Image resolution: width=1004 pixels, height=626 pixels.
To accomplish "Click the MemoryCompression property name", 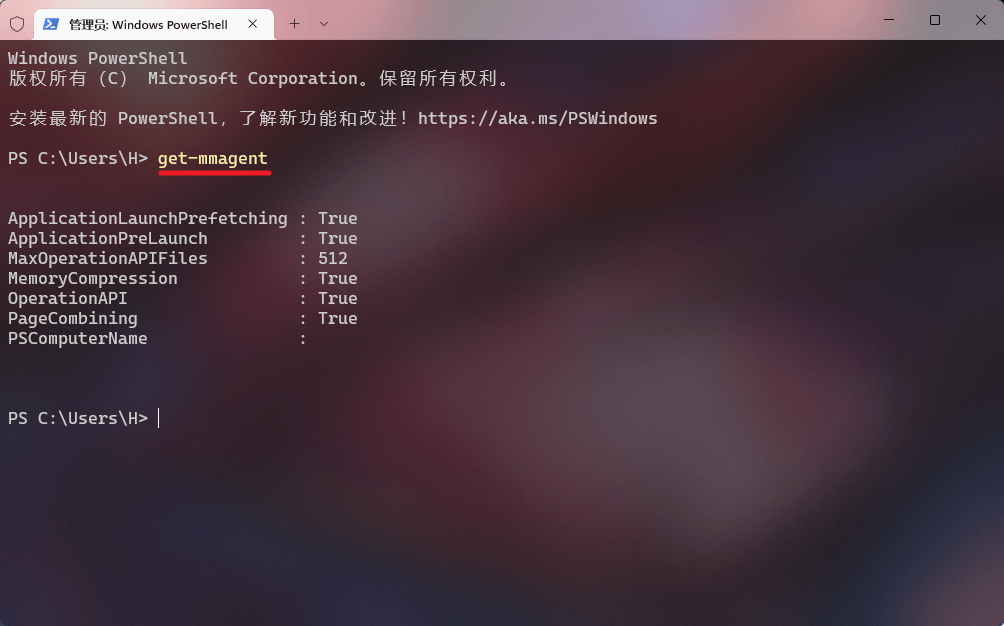I will [x=93, y=278].
